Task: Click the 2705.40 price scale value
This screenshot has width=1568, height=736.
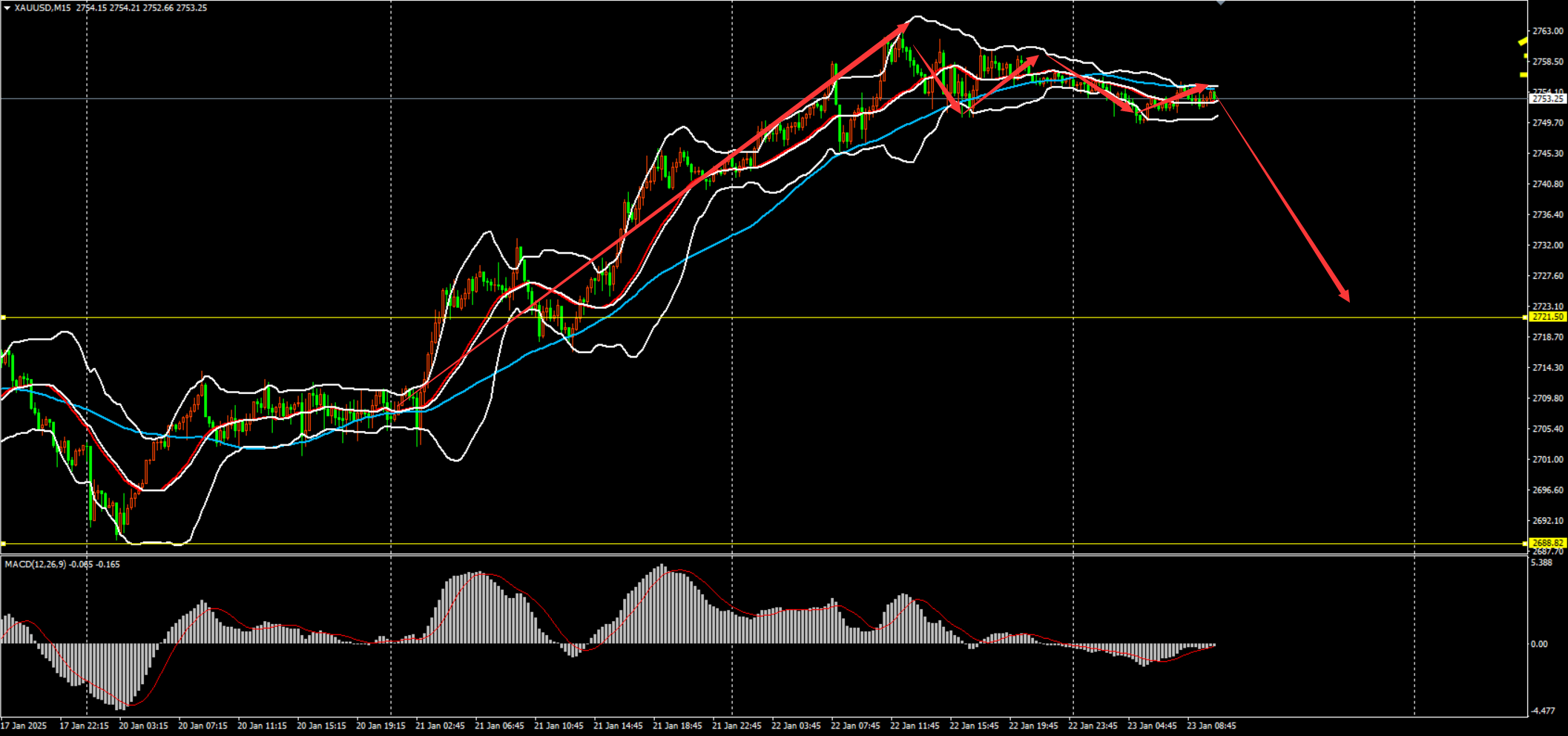Action: (x=1548, y=429)
